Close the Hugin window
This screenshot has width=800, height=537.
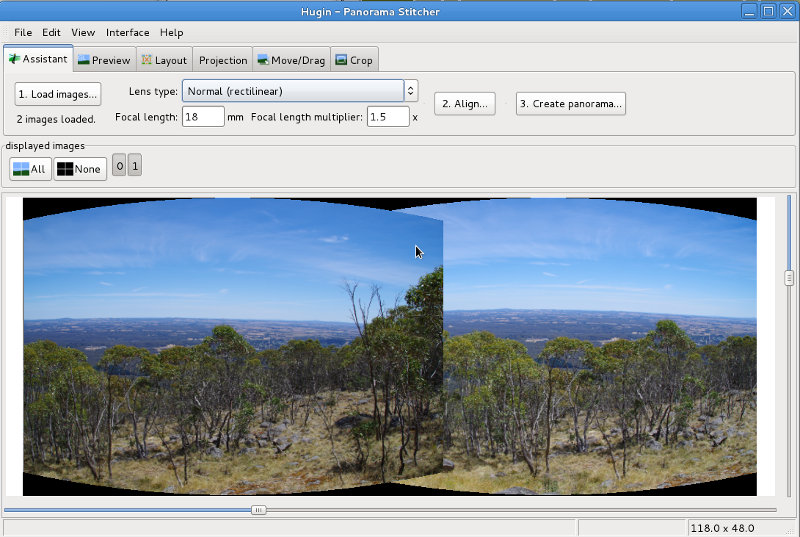point(788,11)
